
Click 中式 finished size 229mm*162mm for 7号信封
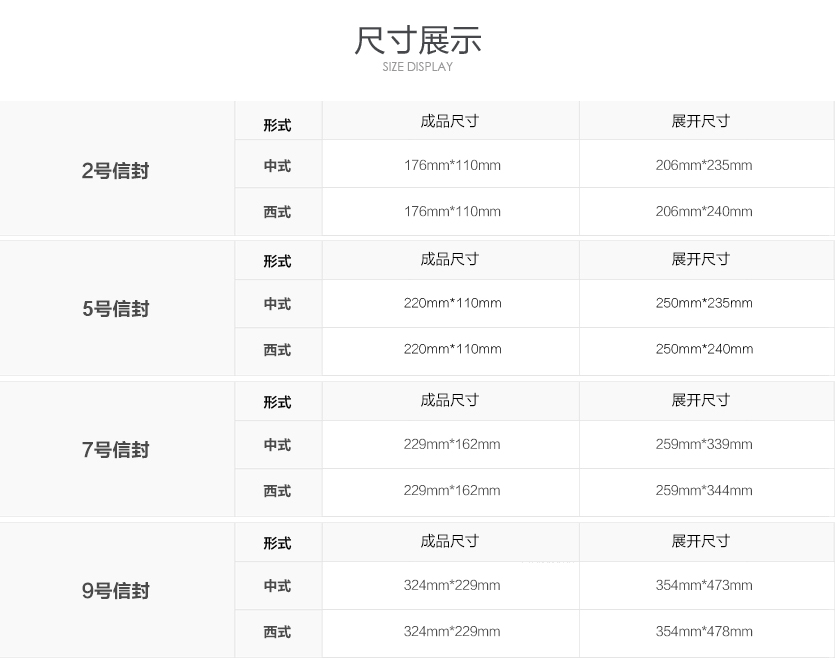coord(452,444)
